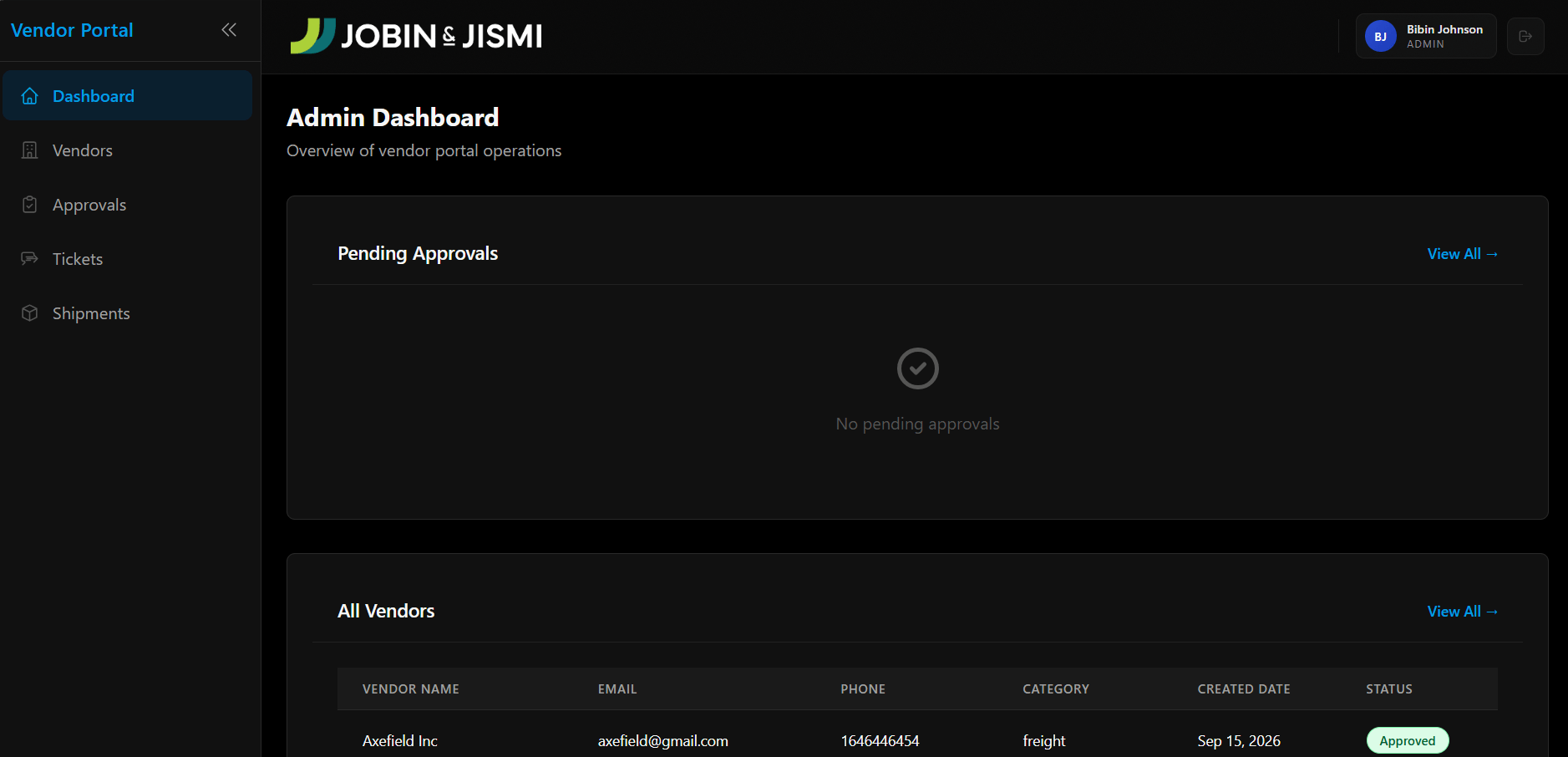Open the Bibin Johnson profile

coord(1426,37)
